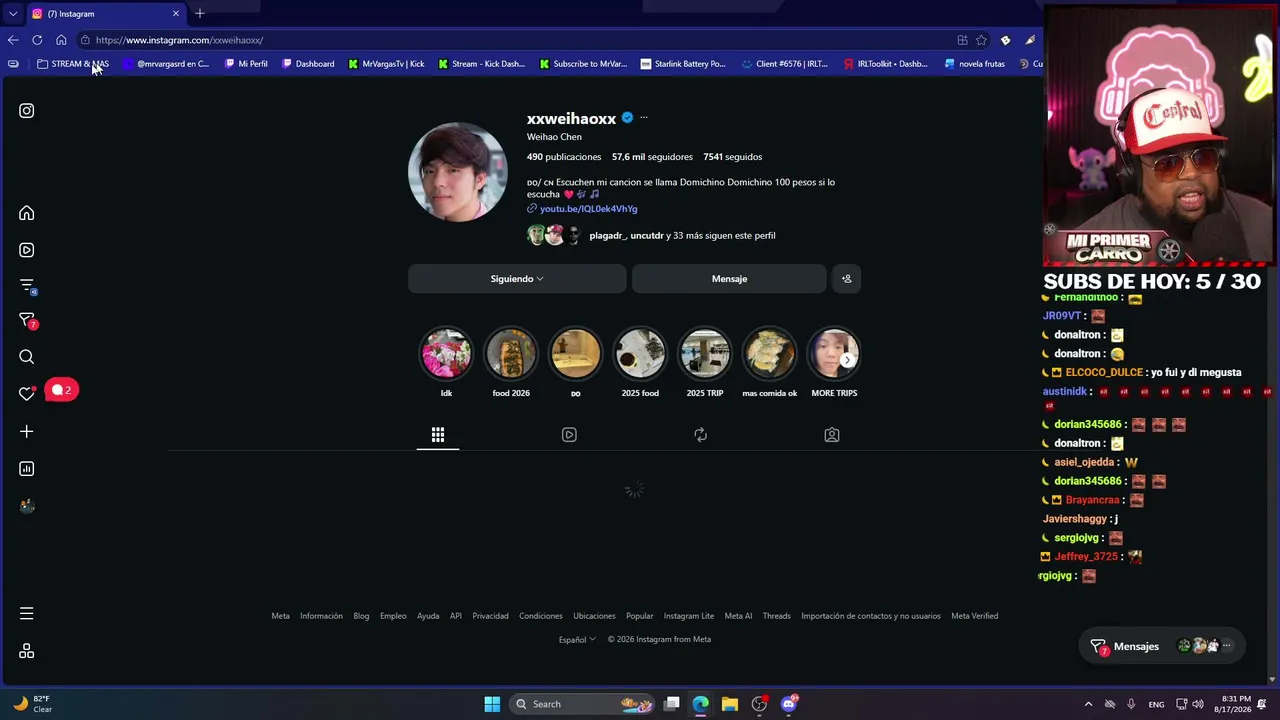Open the Windows Start menu
Image resolution: width=1280 pixels, height=720 pixels.
click(x=492, y=704)
